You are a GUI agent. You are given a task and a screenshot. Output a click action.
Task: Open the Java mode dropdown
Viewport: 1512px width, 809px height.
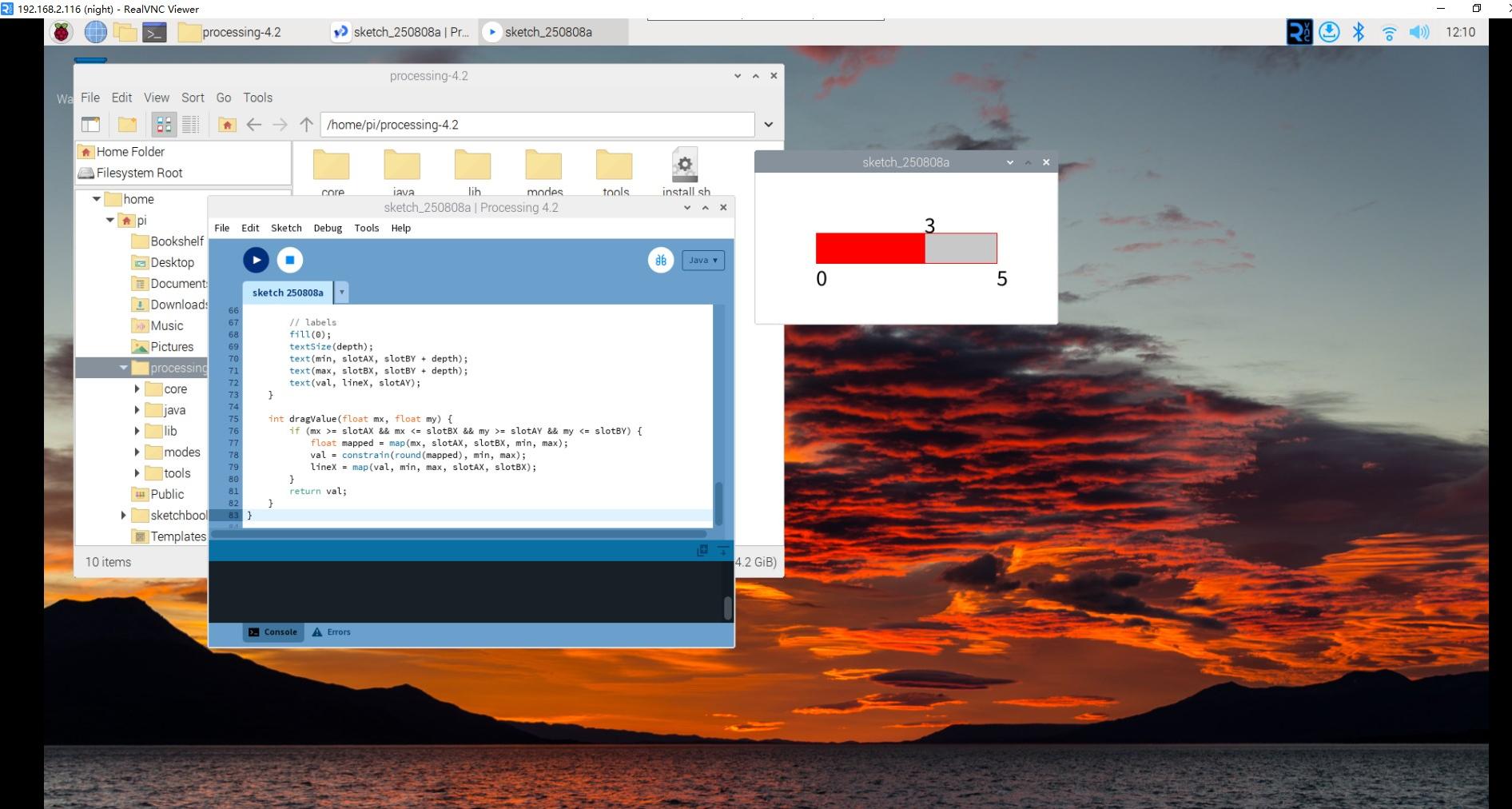coord(703,260)
